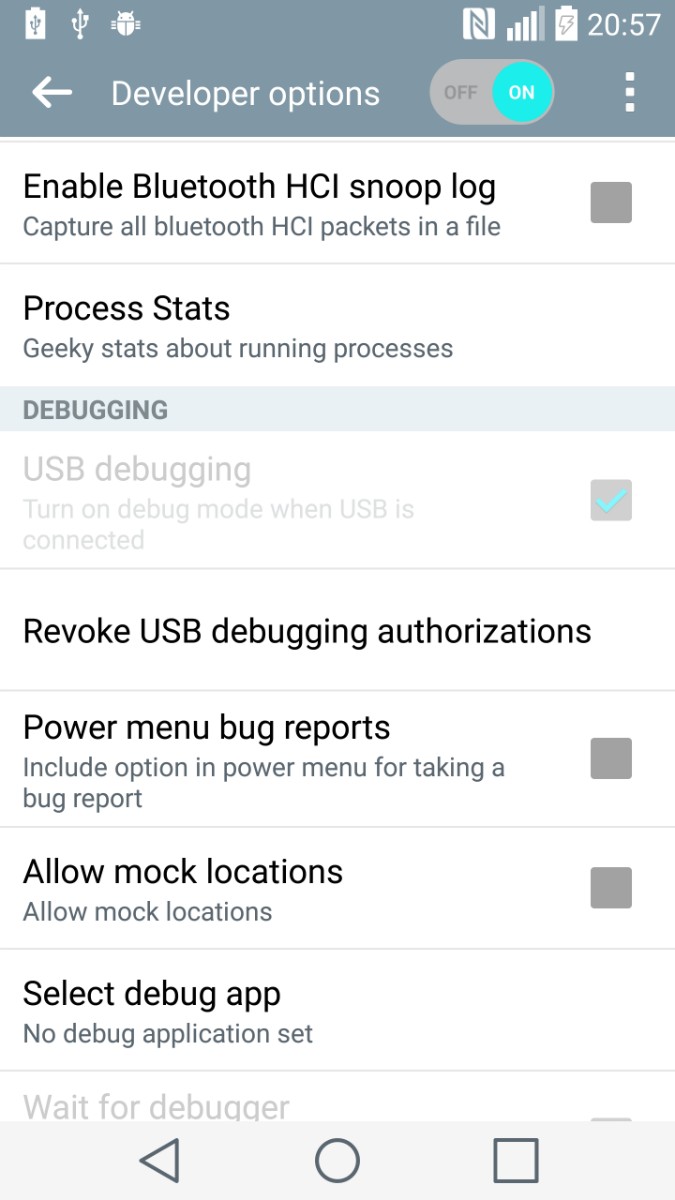Screen dimensions: 675x1200
Task: Tap the Android back navigation button
Action: 160,1161
